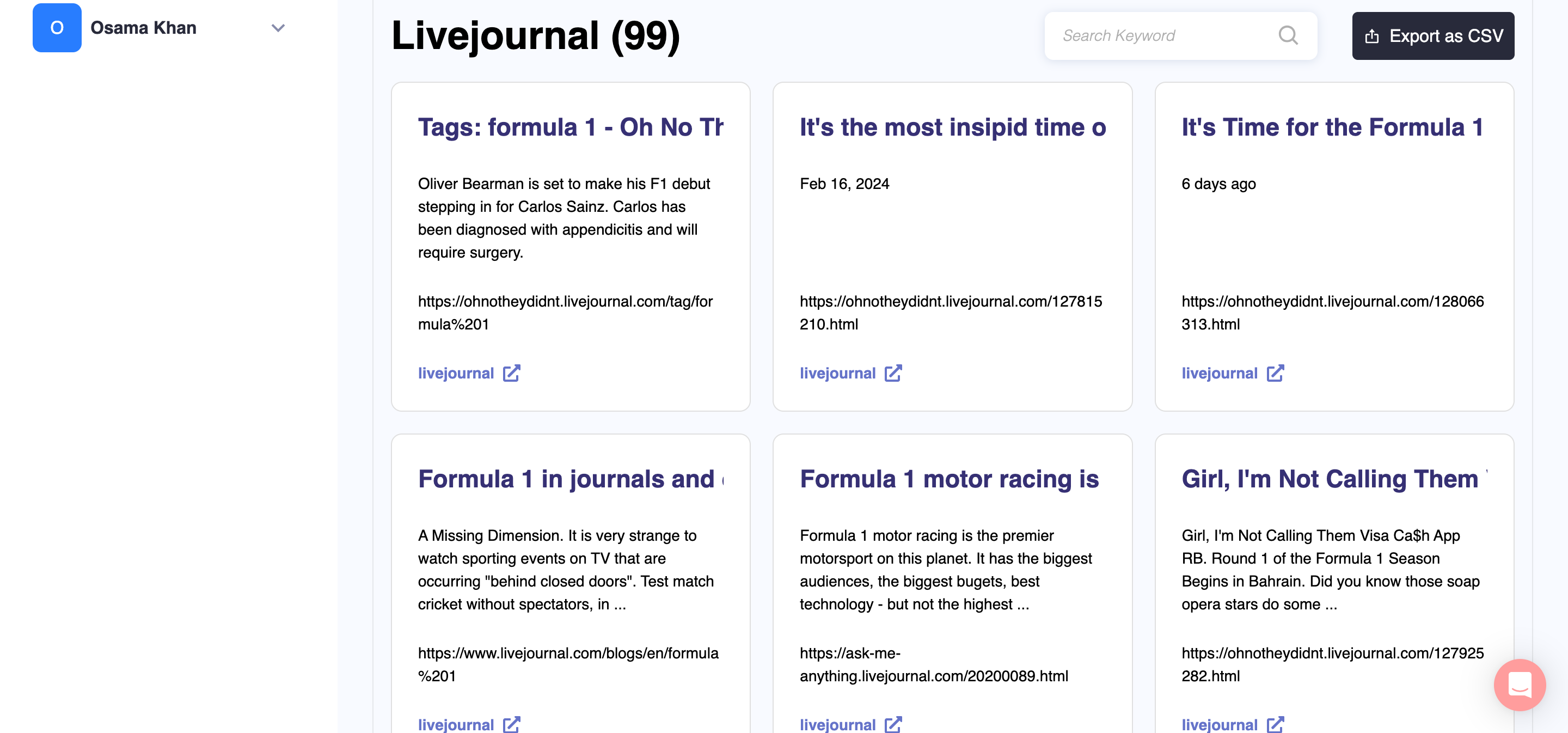Click the Search Keyword input field
Screen dimensions: 1568x733
coord(1181,36)
